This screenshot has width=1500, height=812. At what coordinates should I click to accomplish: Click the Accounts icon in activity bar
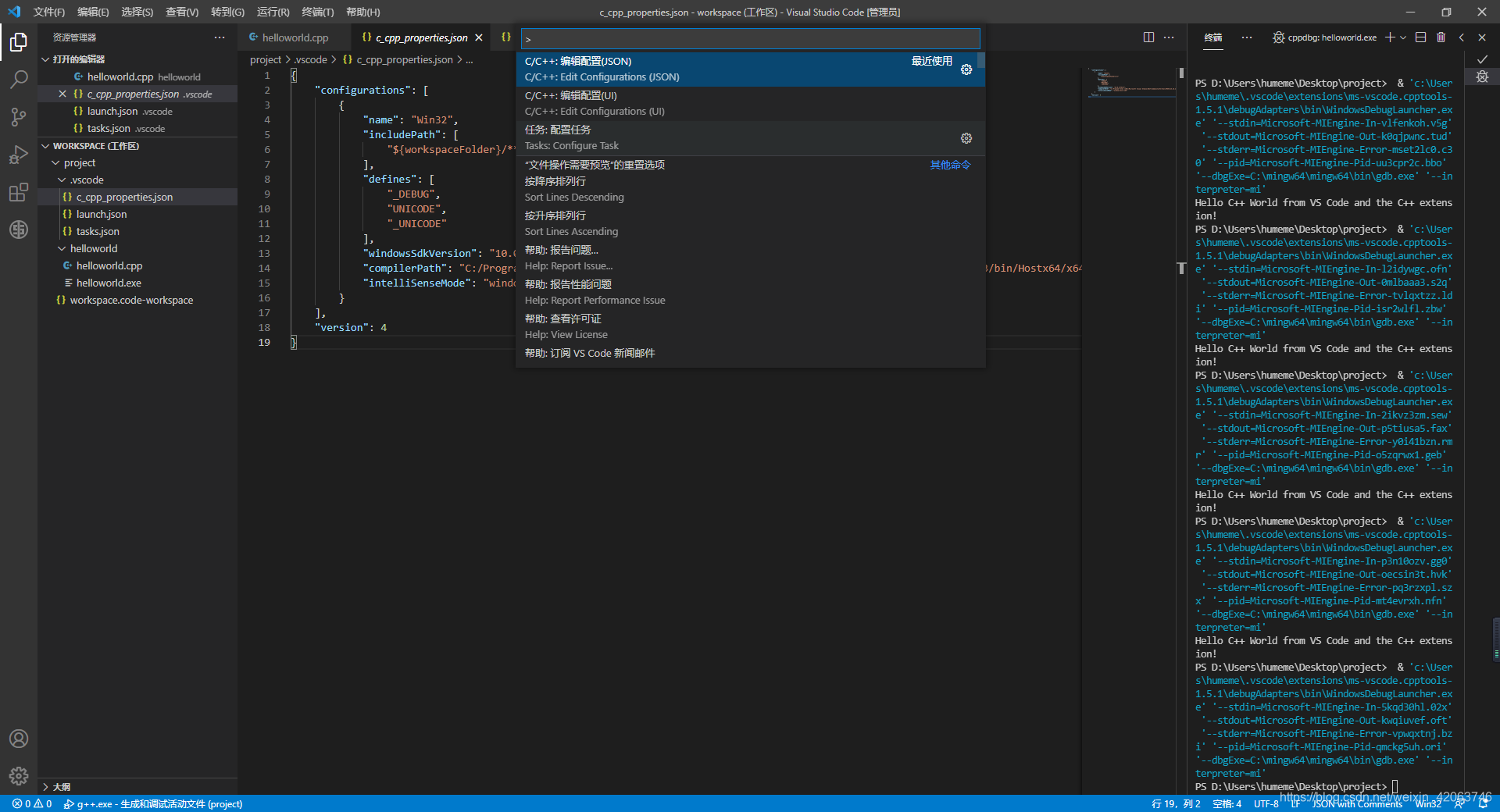click(19, 739)
